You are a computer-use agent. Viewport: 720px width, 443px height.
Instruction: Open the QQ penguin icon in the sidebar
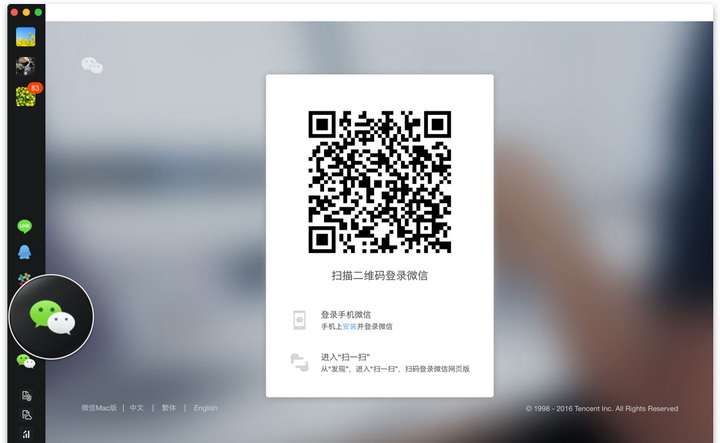[25, 252]
